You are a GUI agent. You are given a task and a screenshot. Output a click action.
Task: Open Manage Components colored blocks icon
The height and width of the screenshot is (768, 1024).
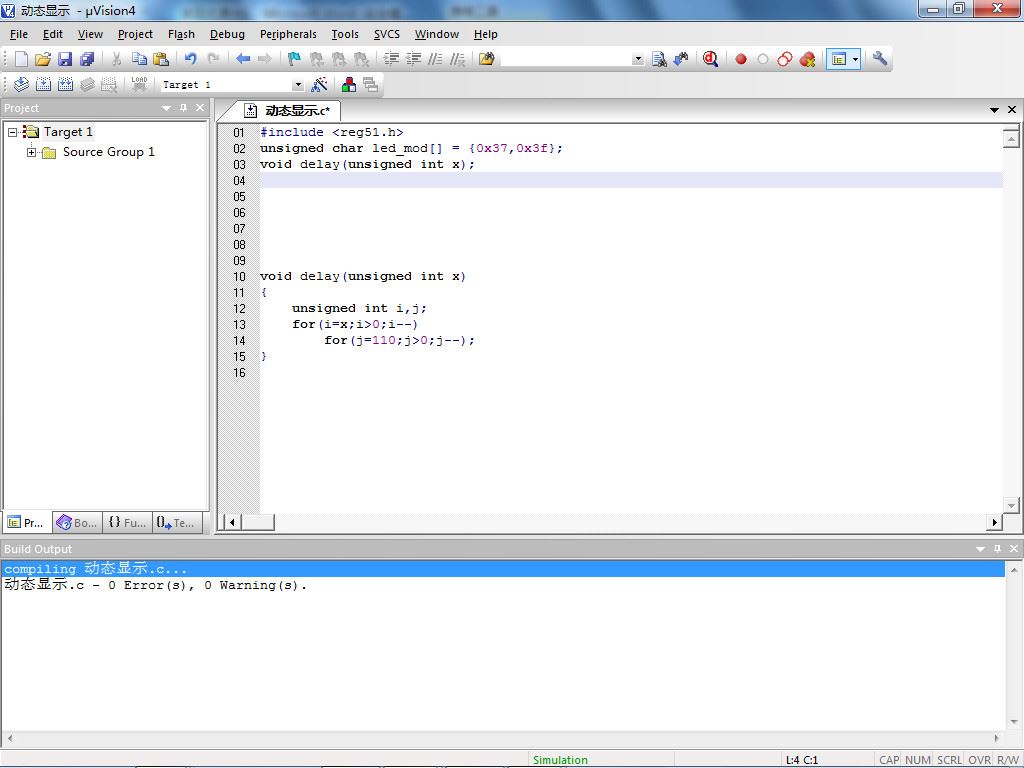348,85
